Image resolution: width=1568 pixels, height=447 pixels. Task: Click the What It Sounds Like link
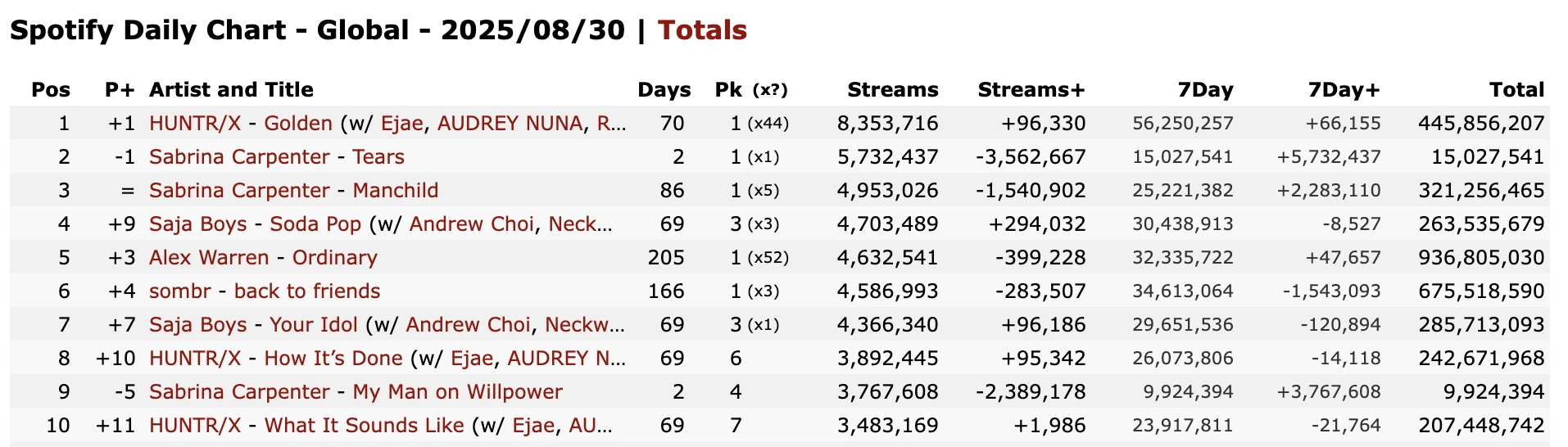364,426
